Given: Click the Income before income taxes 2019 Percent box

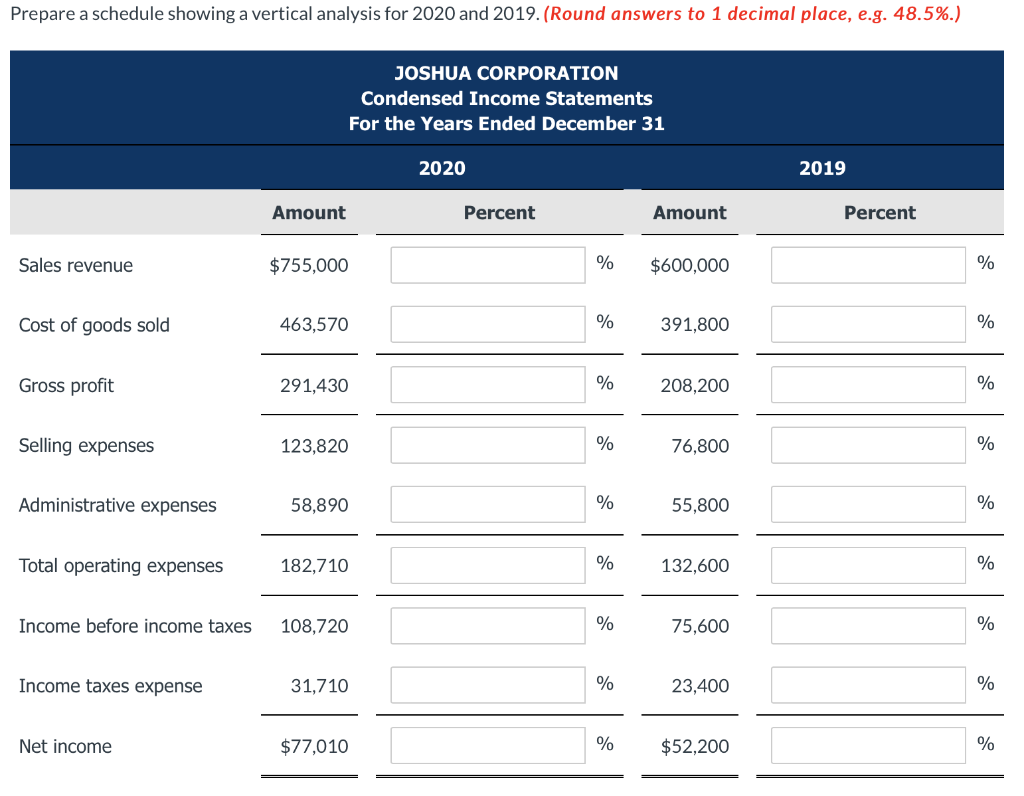Looking at the screenshot, I should point(868,624).
